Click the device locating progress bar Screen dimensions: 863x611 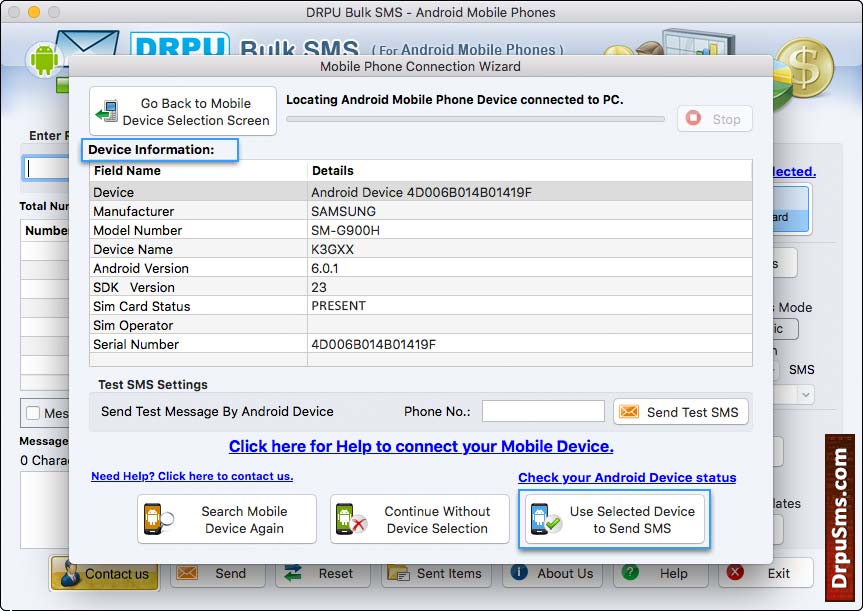[476, 119]
